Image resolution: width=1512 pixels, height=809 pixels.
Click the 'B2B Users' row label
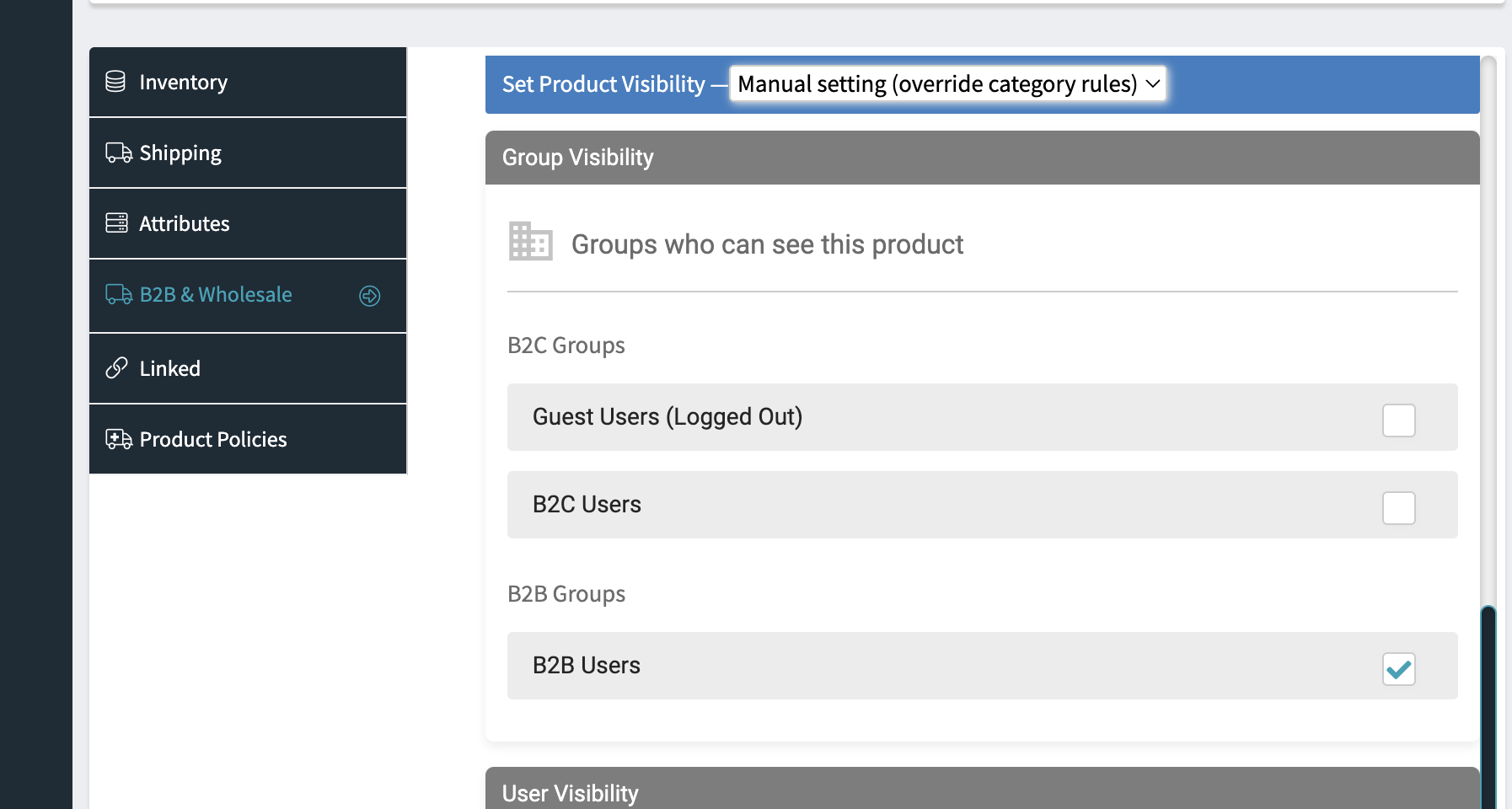[587, 665]
